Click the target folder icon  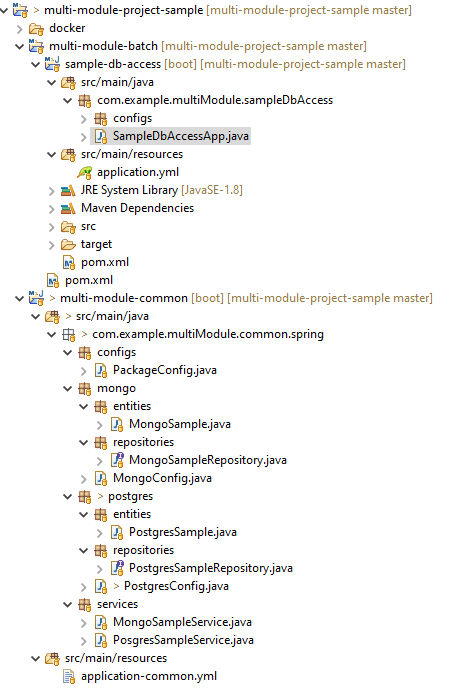click(68, 244)
